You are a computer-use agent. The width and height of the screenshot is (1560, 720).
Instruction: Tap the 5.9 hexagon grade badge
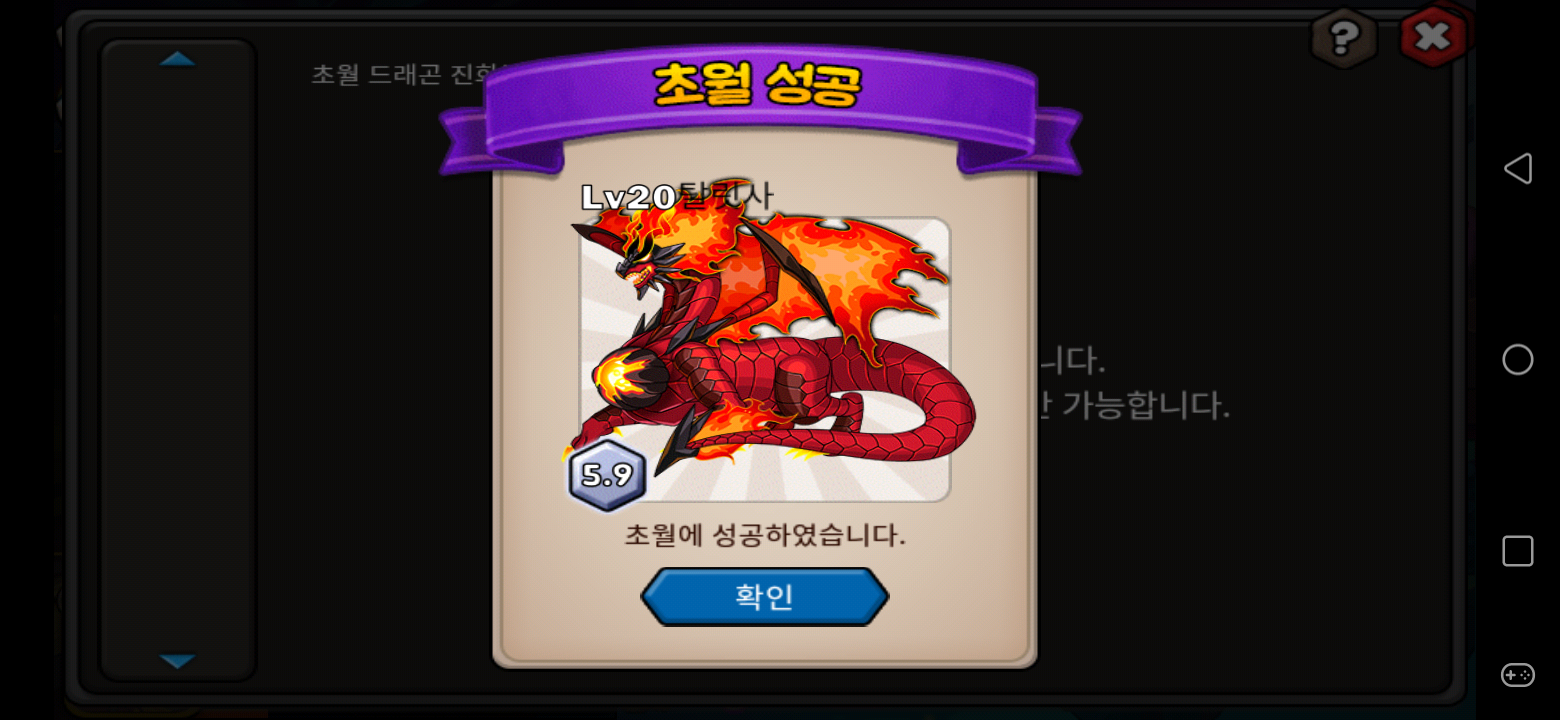point(607,475)
